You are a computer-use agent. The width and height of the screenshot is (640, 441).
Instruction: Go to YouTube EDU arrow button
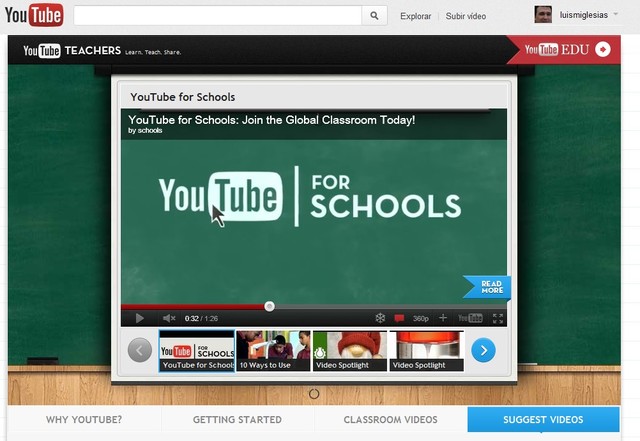coord(602,49)
